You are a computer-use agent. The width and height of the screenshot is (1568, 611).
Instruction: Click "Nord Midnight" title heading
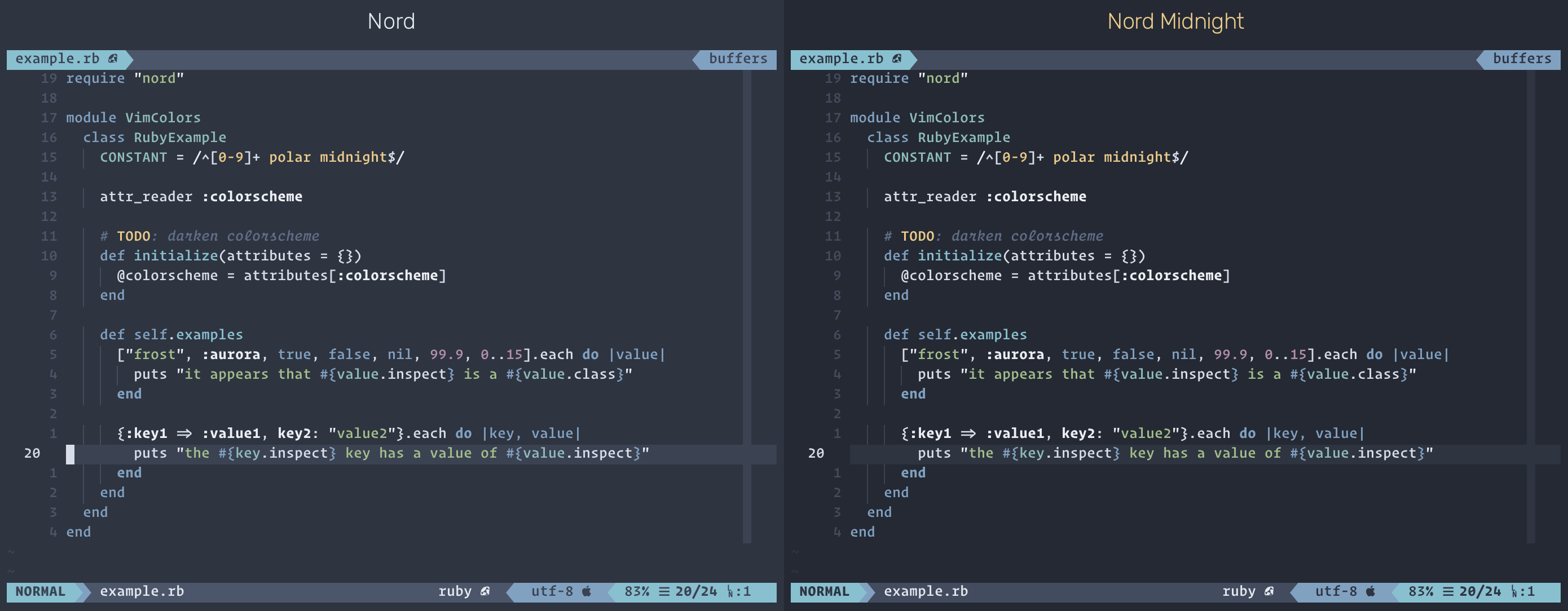(x=1175, y=22)
